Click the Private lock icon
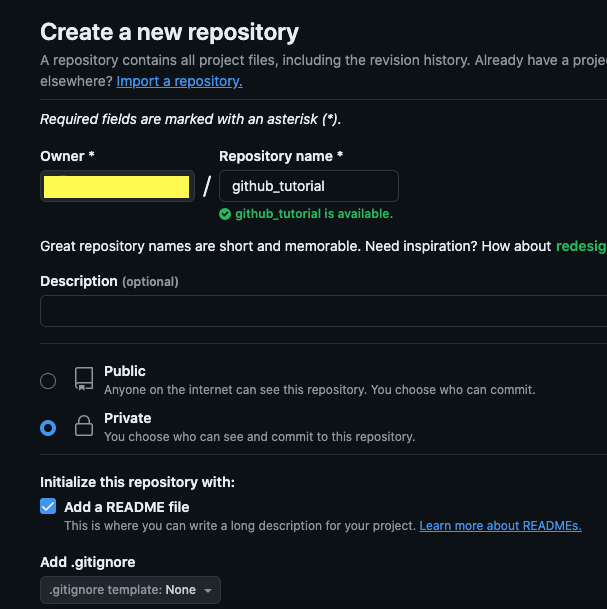607x609 pixels. pyautogui.click(x=84, y=426)
